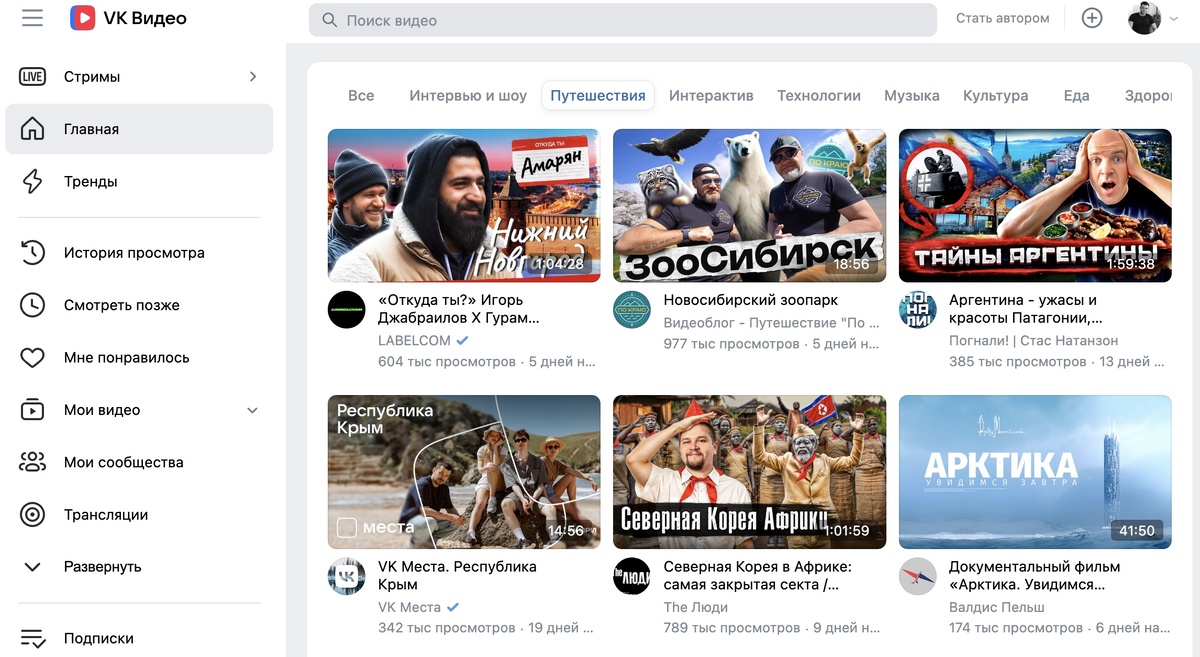Switch to Интервью и шоу tab
The width and height of the screenshot is (1200, 657).
pyautogui.click(x=468, y=96)
